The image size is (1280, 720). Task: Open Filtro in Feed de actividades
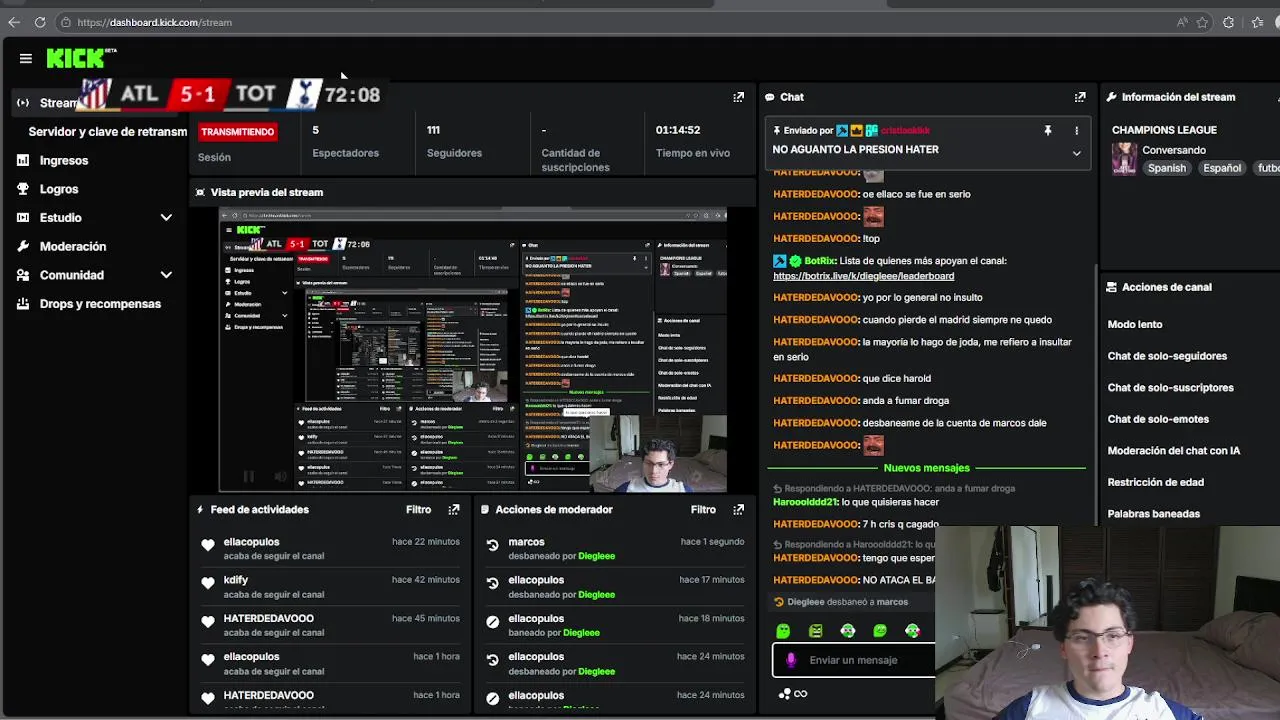point(418,509)
